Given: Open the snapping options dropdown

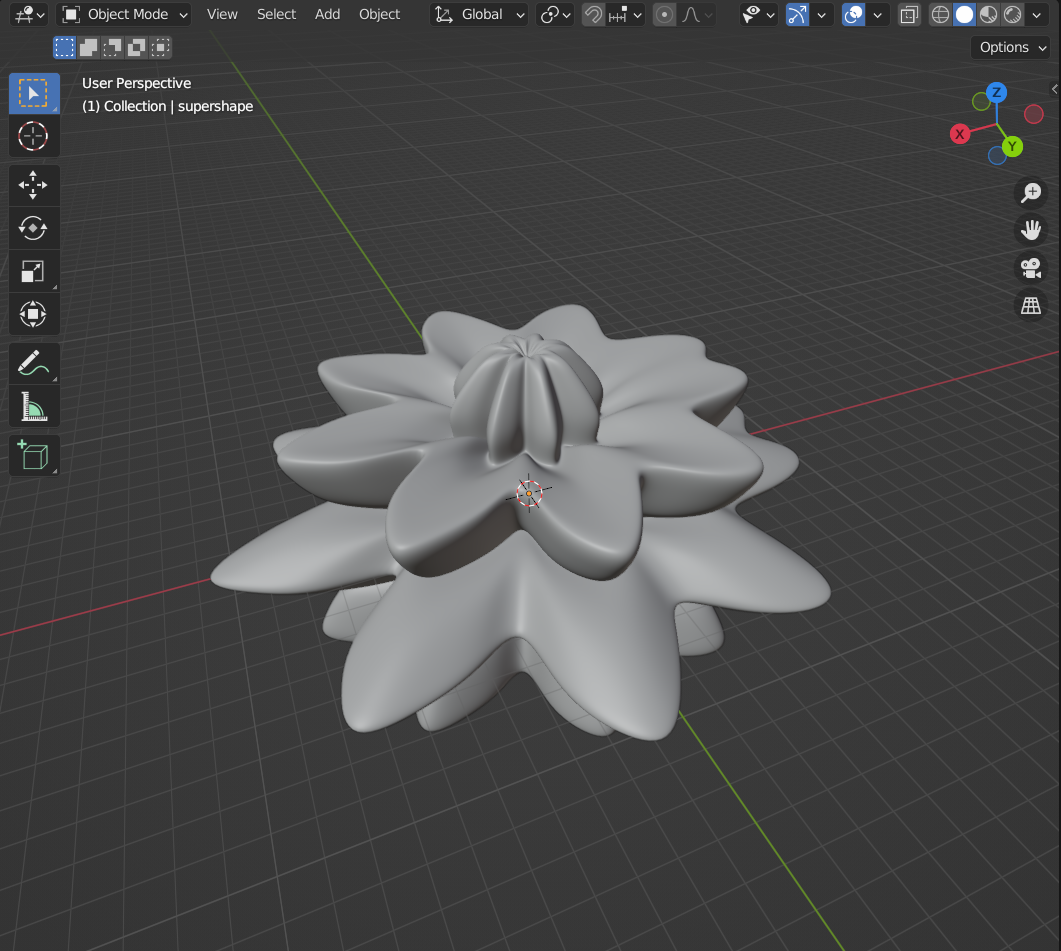Looking at the screenshot, I should [626, 14].
